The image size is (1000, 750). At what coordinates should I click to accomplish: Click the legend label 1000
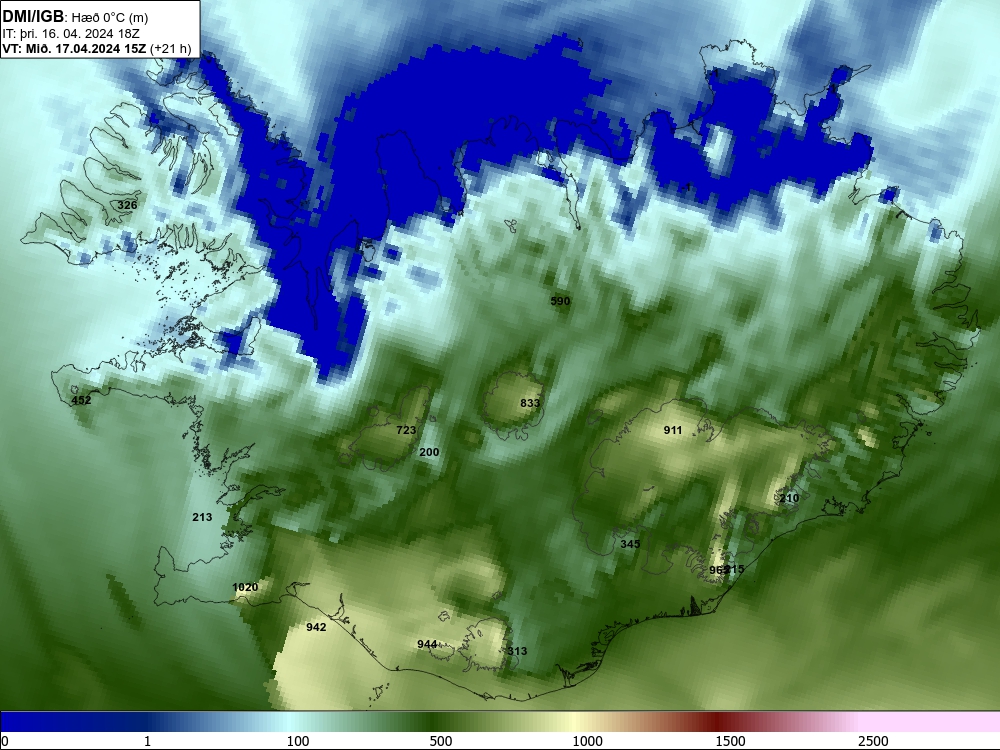pyautogui.click(x=587, y=741)
